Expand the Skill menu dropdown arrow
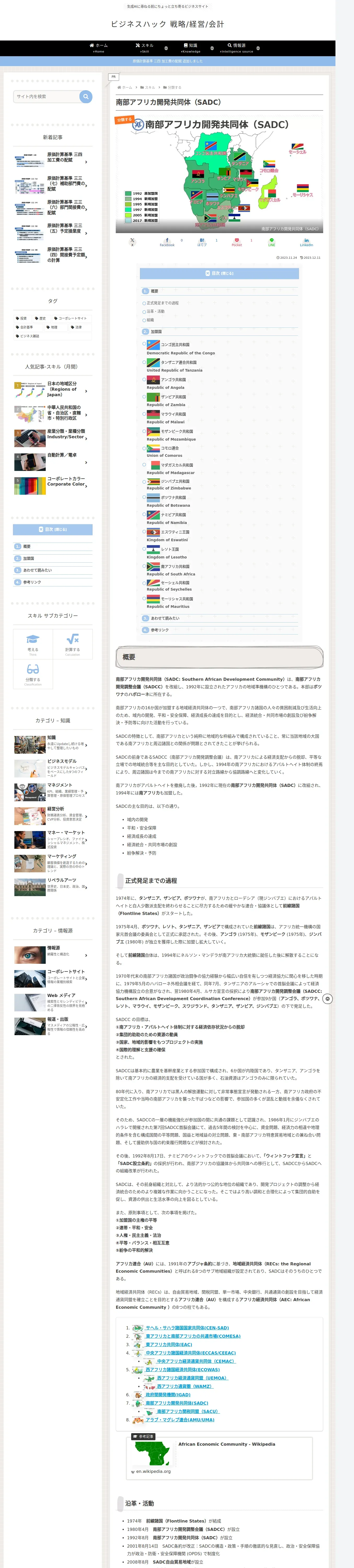This screenshot has width=354, height=1568. click(x=166, y=48)
